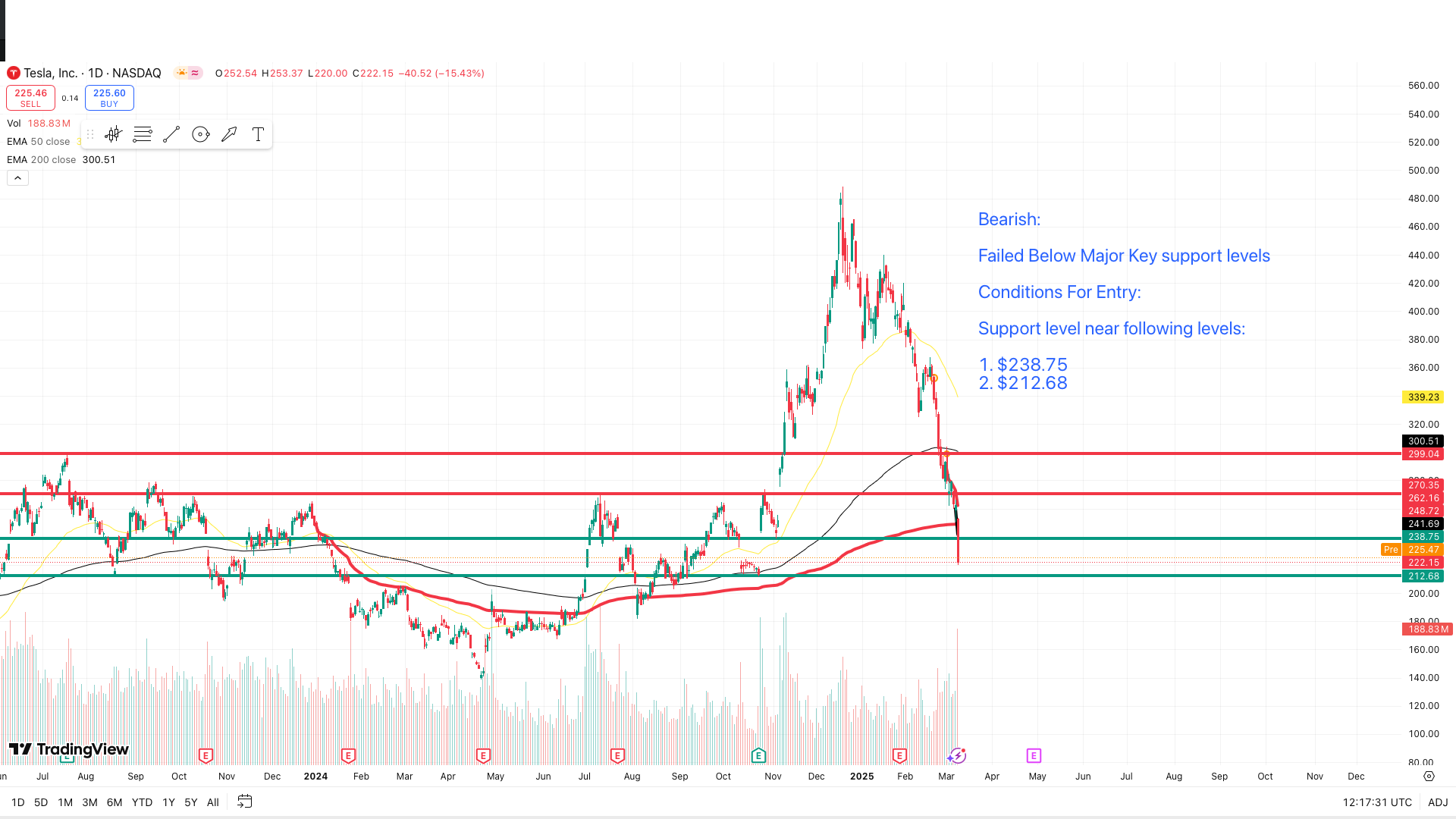Click the 188.83M volume axis label
Screen dimensions: 1456x819
click(x=1427, y=629)
